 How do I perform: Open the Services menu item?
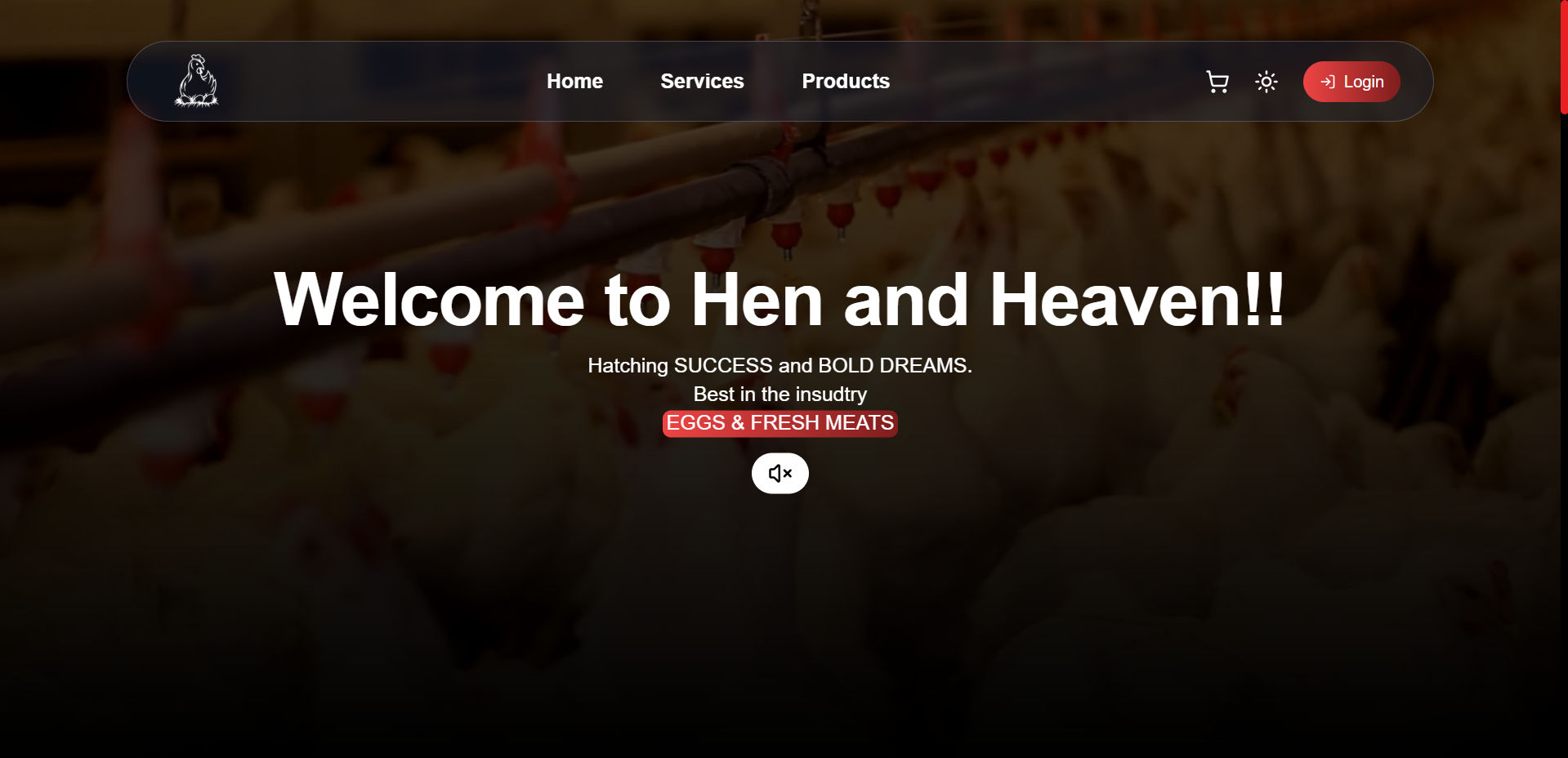[x=702, y=81]
